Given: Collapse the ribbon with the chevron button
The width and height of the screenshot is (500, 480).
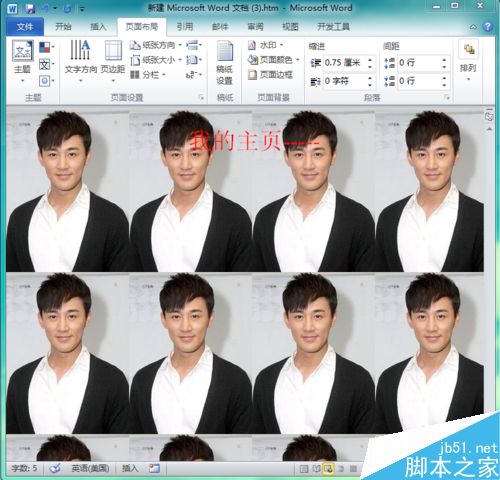Looking at the screenshot, I should tap(473, 27).
